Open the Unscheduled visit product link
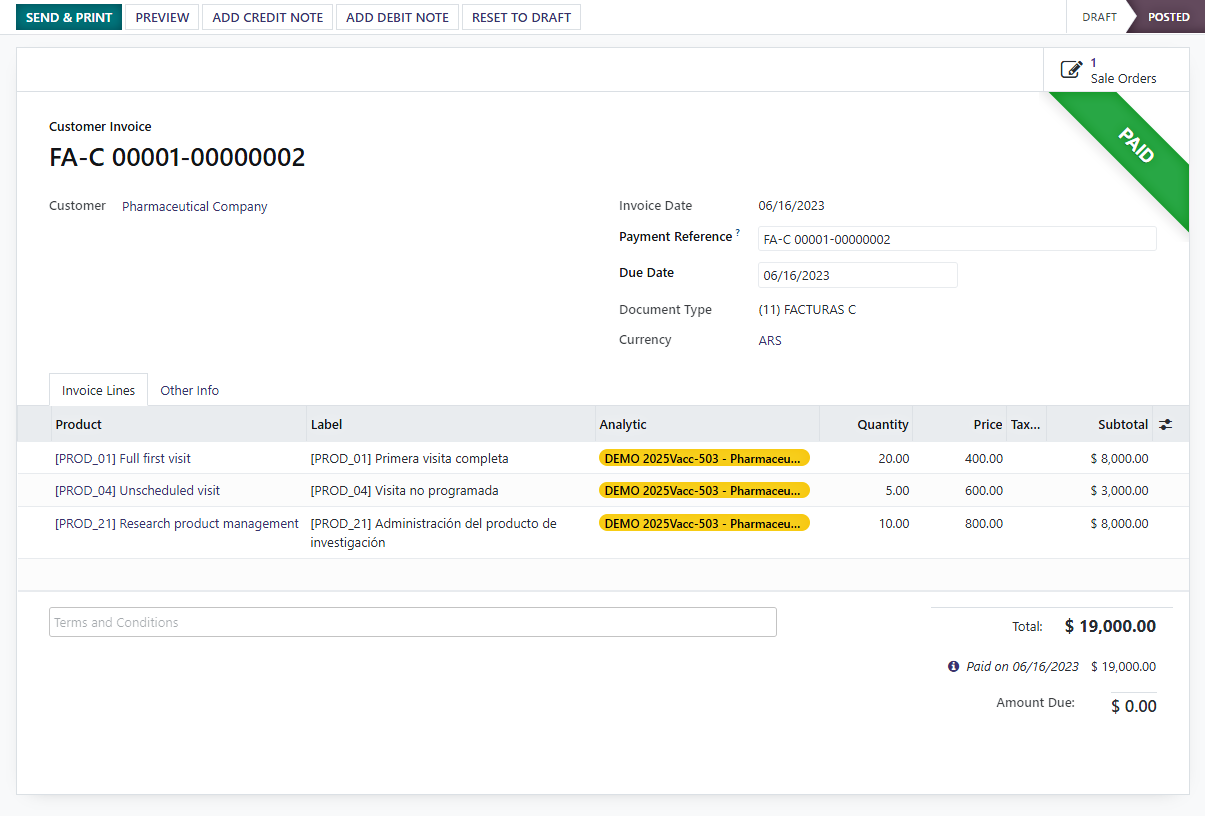Image resolution: width=1205 pixels, height=816 pixels. pos(137,491)
